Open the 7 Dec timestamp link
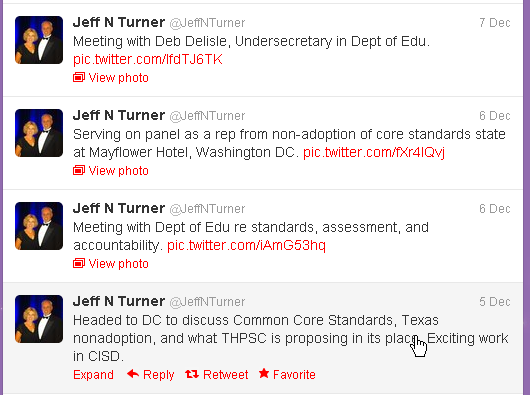This screenshot has width=530, height=395. [x=495, y=23]
